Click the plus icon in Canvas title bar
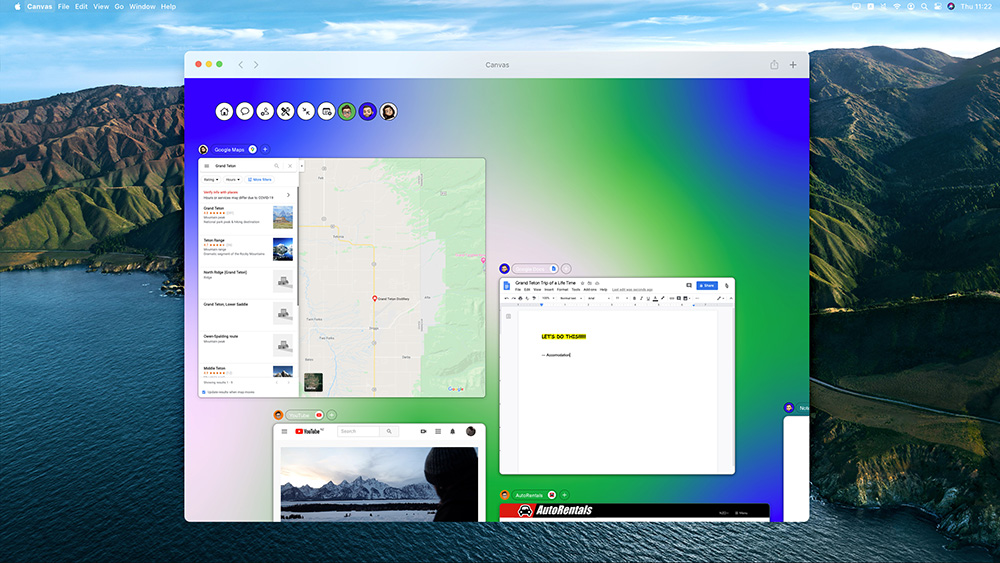The width and height of the screenshot is (1000, 563). tap(793, 64)
